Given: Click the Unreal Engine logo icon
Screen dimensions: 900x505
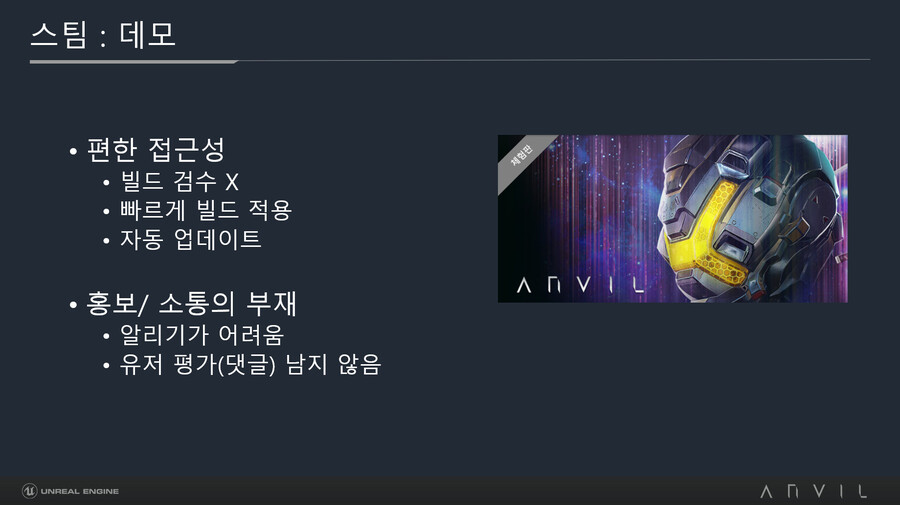Looking at the screenshot, I should pyautogui.click(x=29, y=491).
